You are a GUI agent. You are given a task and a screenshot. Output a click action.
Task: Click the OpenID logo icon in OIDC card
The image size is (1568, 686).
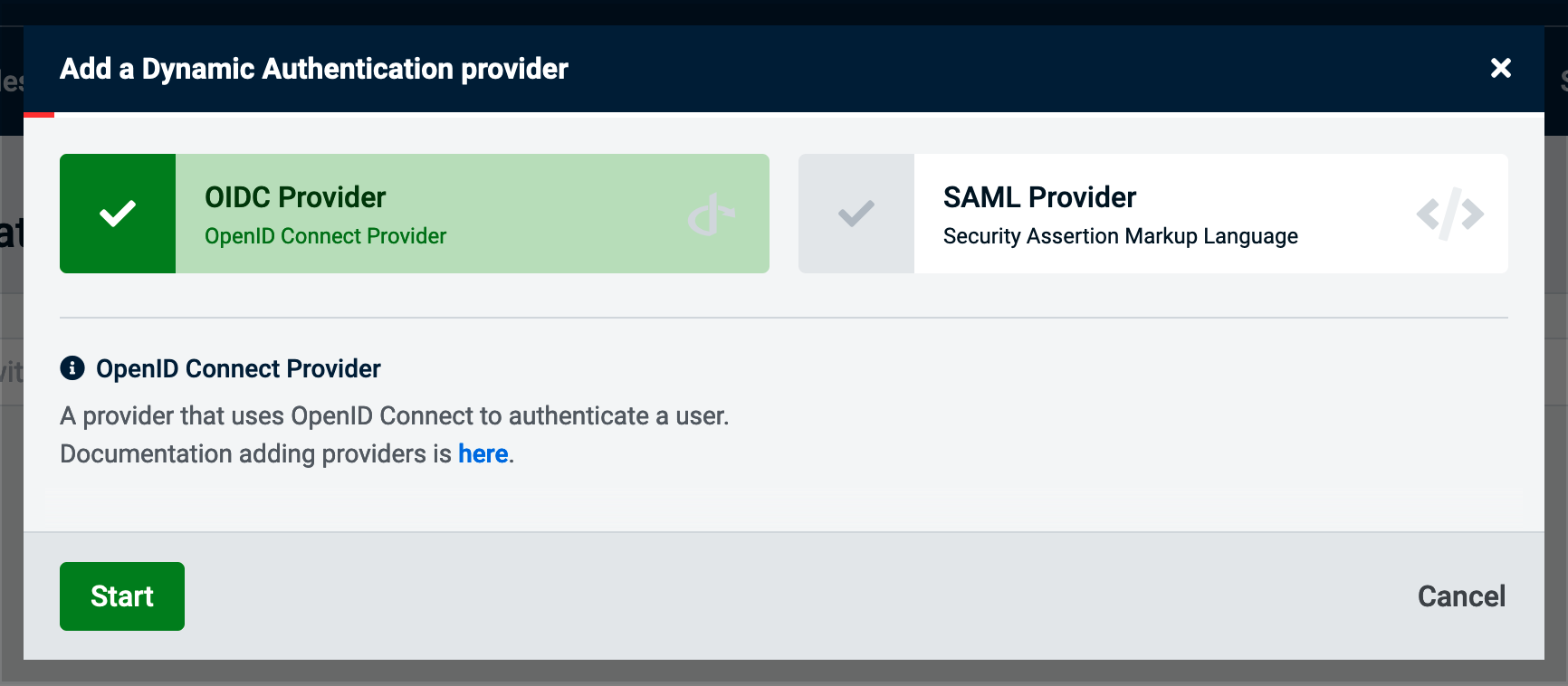click(x=711, y=214)
